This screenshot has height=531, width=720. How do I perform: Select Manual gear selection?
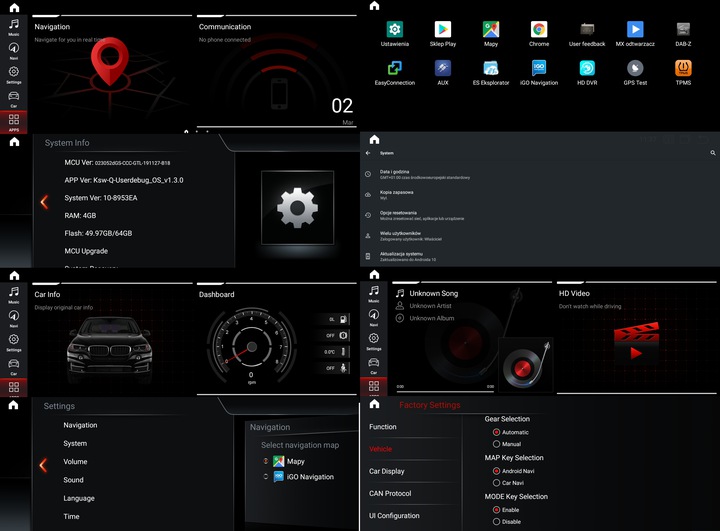click(497, 444)
